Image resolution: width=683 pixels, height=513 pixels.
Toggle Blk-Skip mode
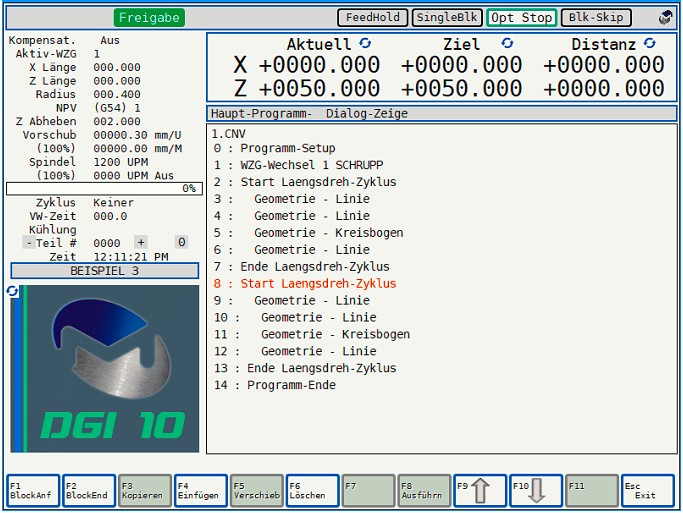point(596,17)
